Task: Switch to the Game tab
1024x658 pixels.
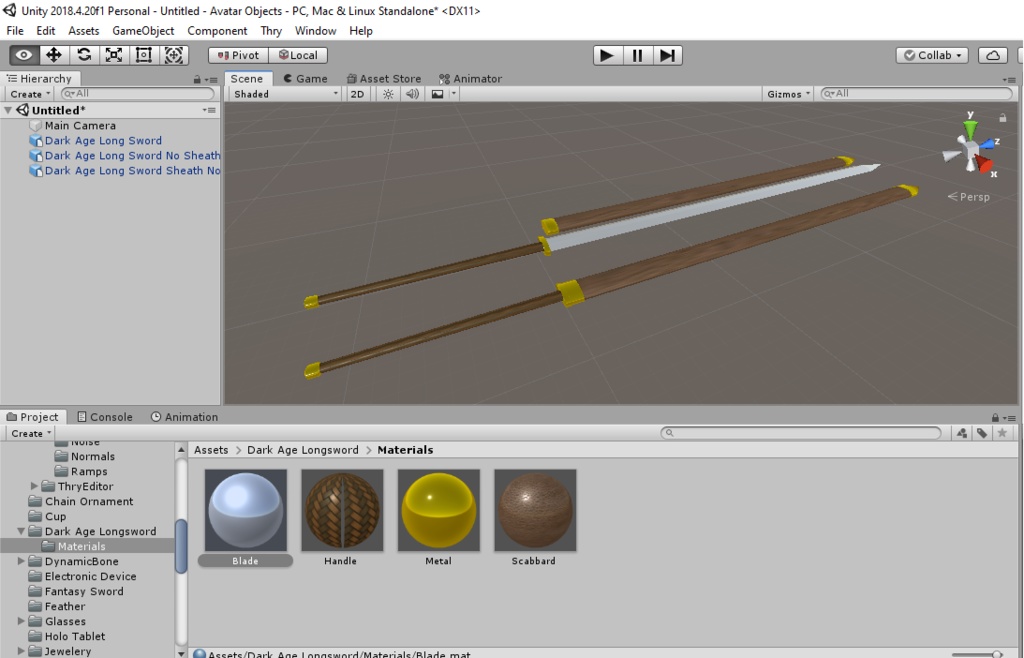Action: pyautogui.click(x=302, y=78)
